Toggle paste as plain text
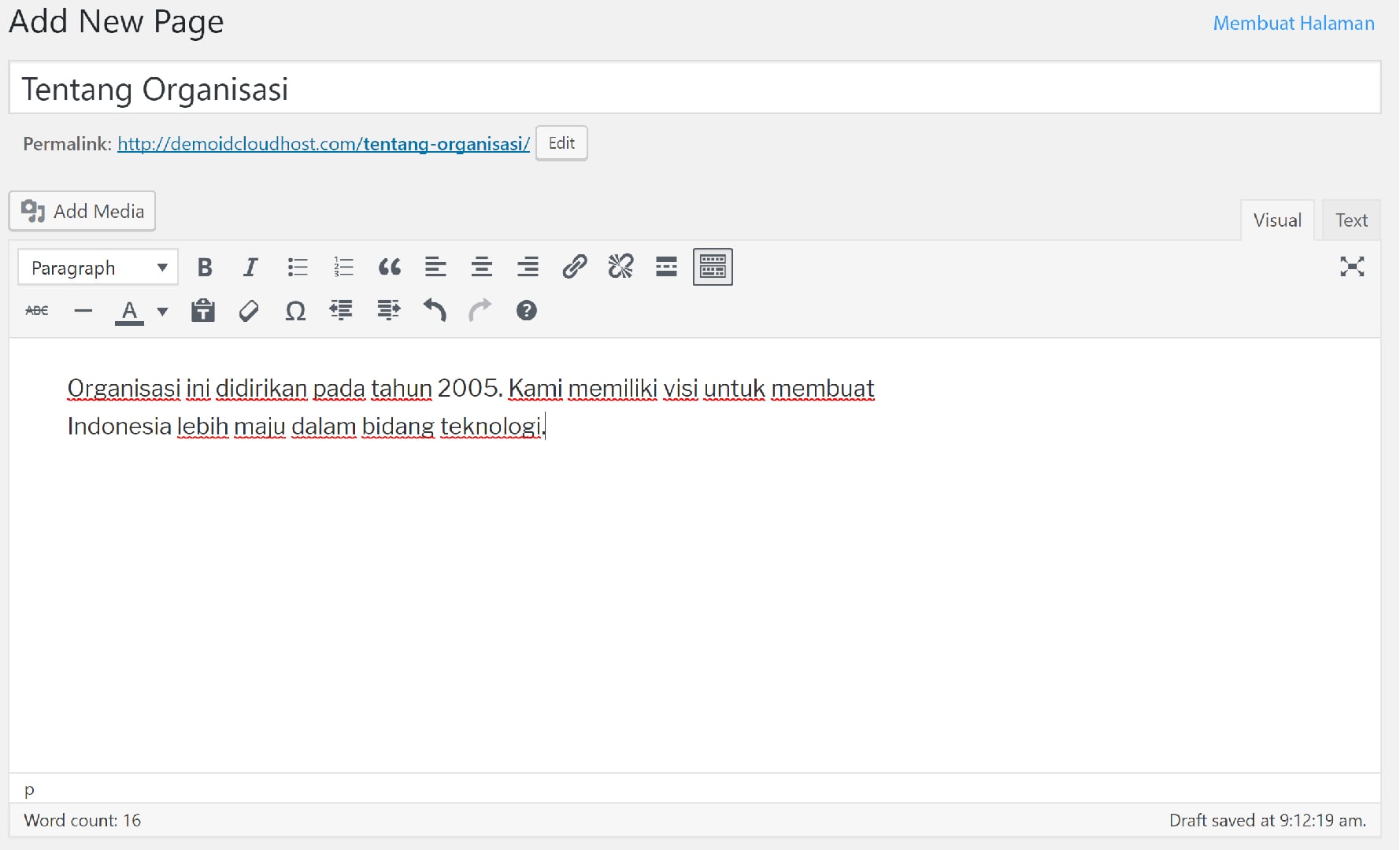The width and height of the screenshot is (1400, 850). coord(203,311)
